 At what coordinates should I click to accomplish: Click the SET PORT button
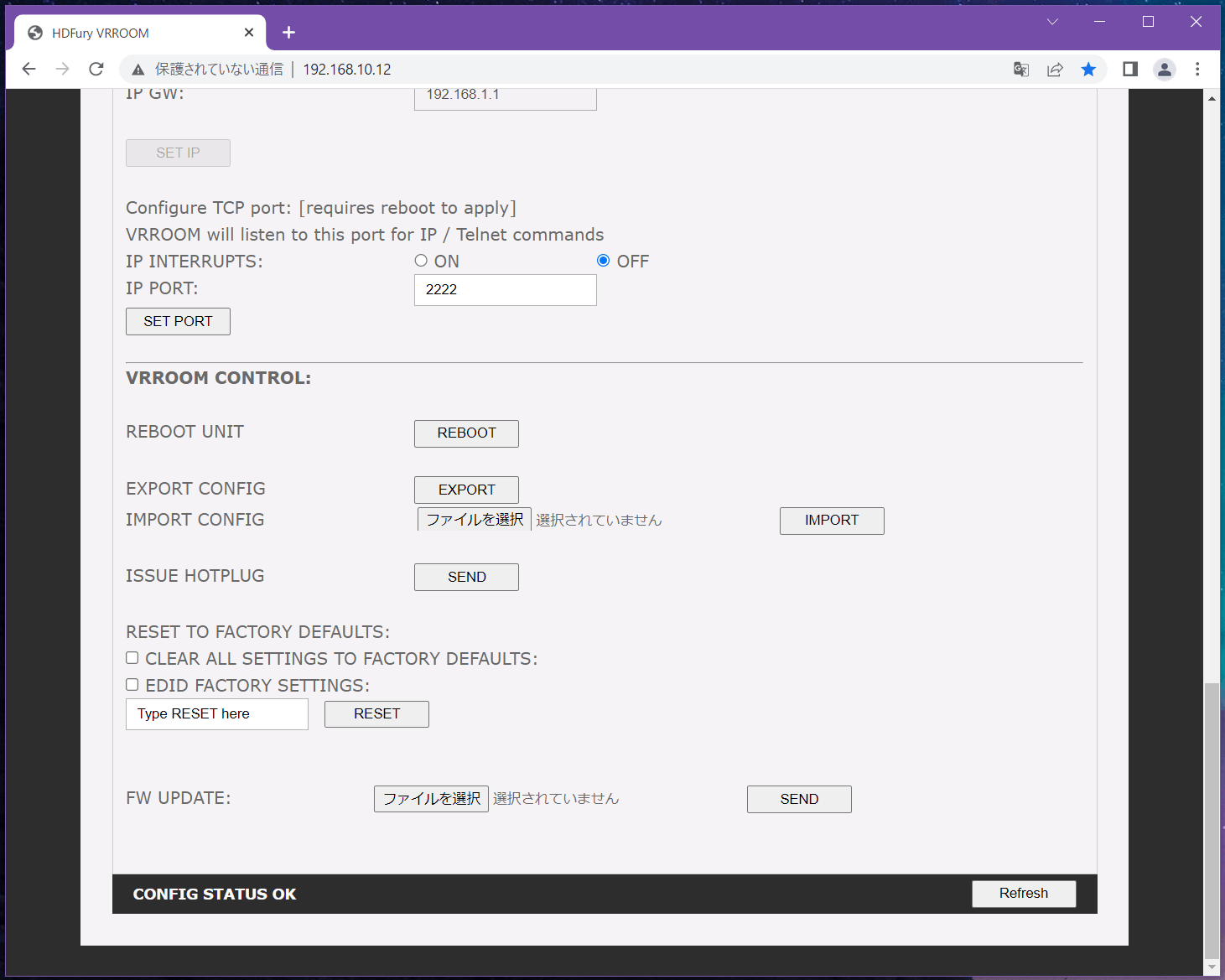point(178,322)
